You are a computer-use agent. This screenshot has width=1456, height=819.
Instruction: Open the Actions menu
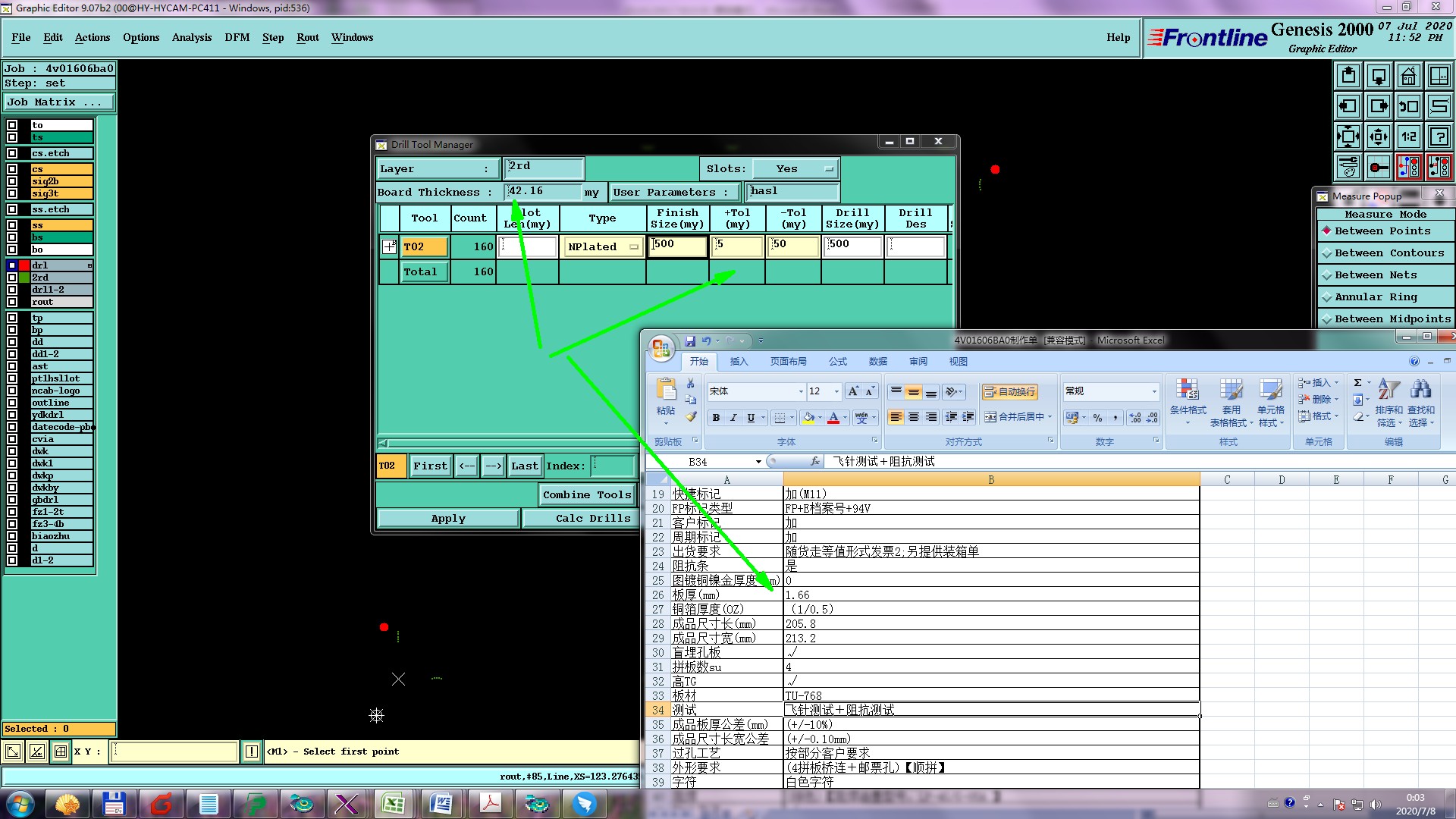coord(93,37)
